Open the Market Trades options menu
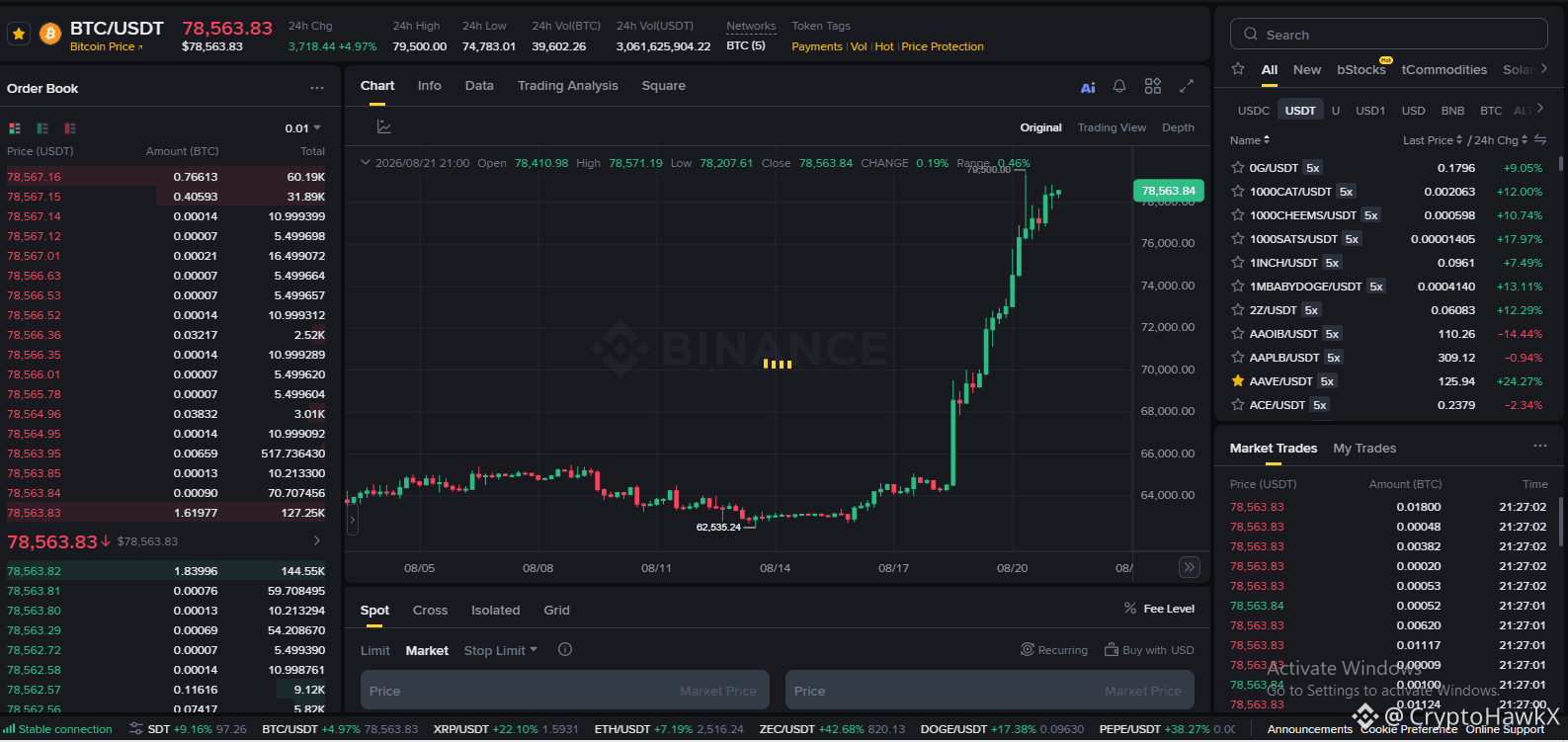Screen dimensions: 1568x742 (1540, 447)
